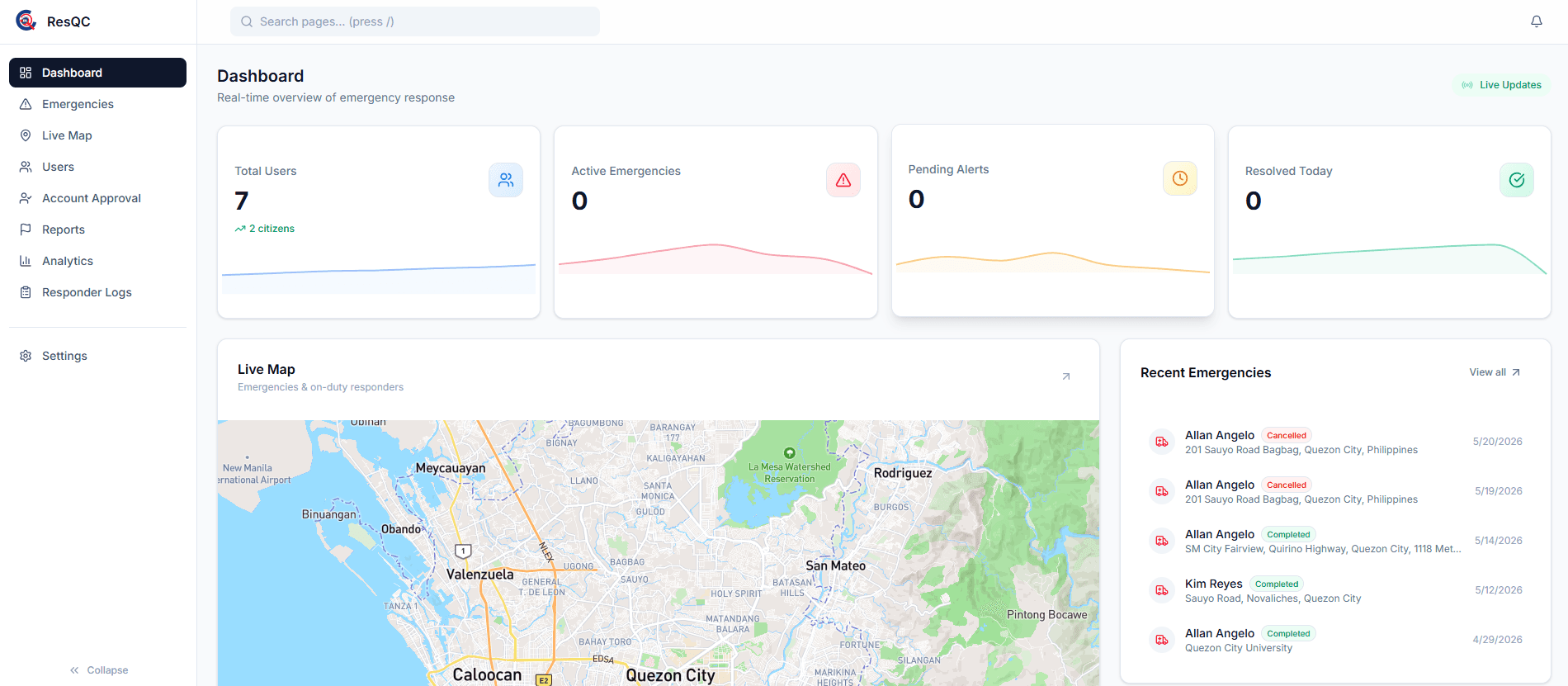The width and height of the screenshot is (1568, 686).
Task: Click Valenzuela label on the map
Action: pos(479,574)
